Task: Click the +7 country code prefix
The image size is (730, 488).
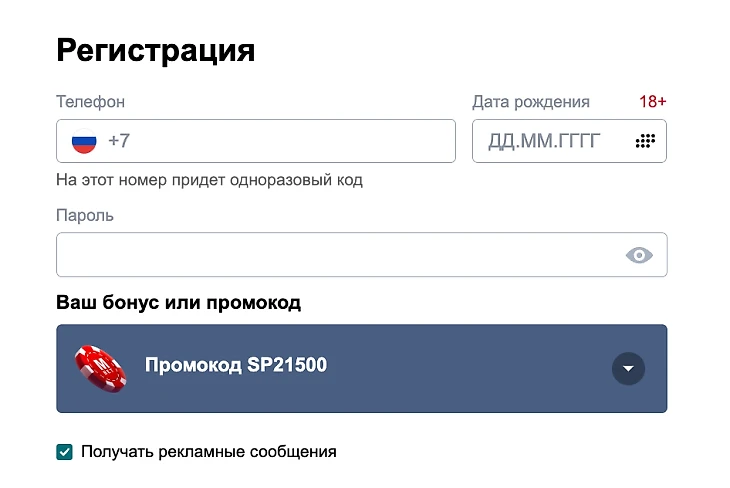Action: click(x=119, y=141)
